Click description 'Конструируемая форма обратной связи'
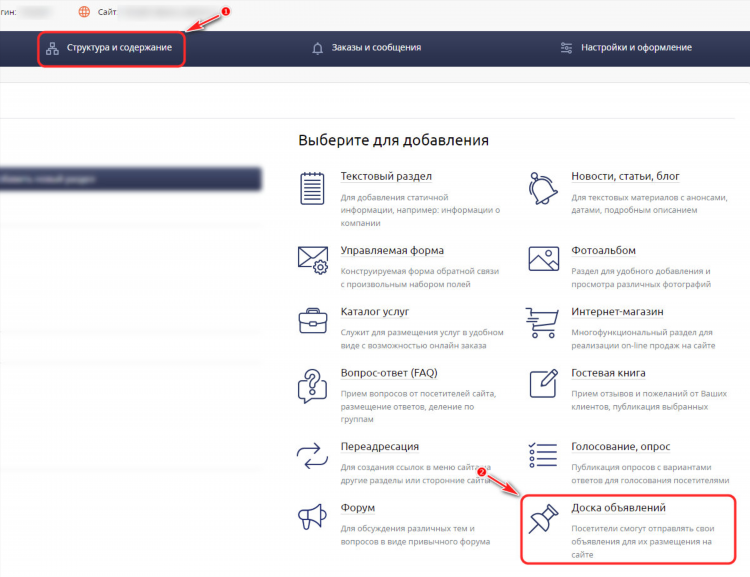 coord(419,277)
